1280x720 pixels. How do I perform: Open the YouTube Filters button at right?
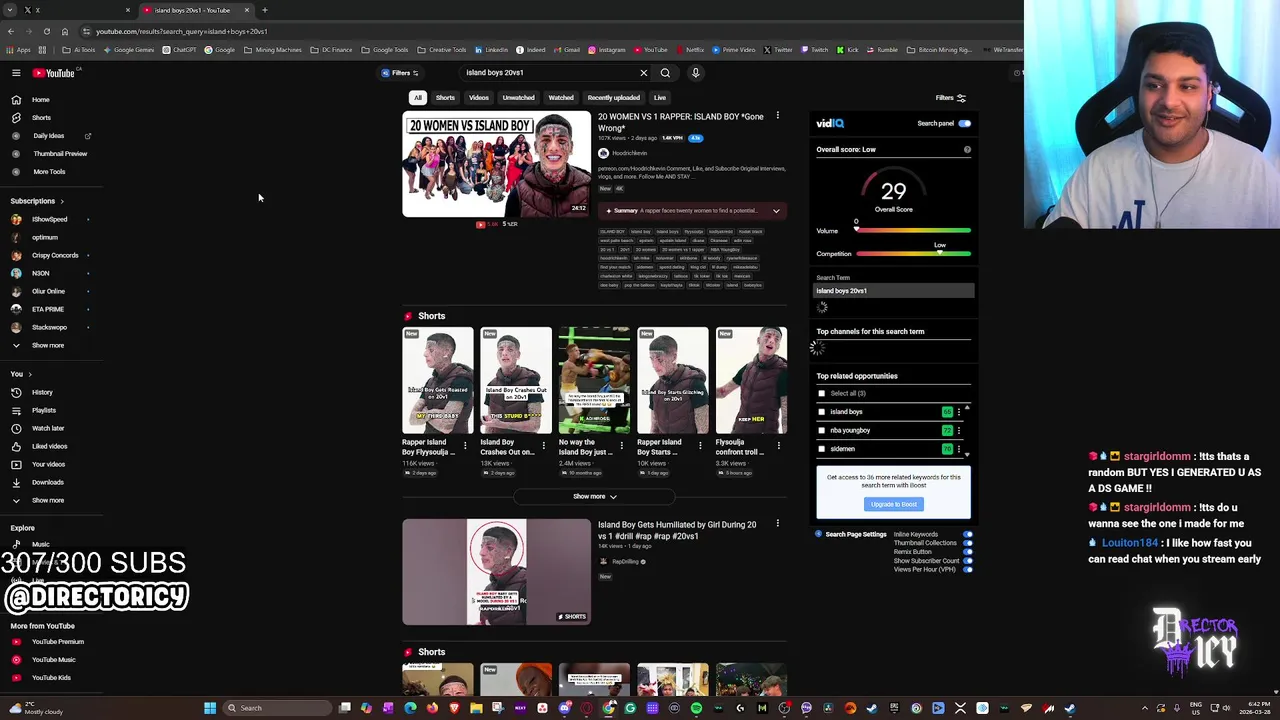[950, 98]
